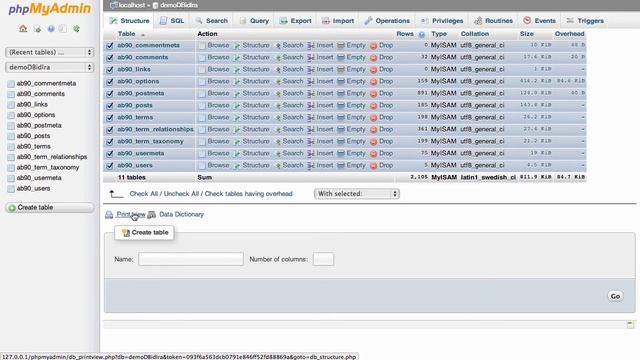Image resolution: width=640 pixels, height=360 pixels.
Task: Click table icon next to ab90_posts in sidebar
Action: point(11,136)
